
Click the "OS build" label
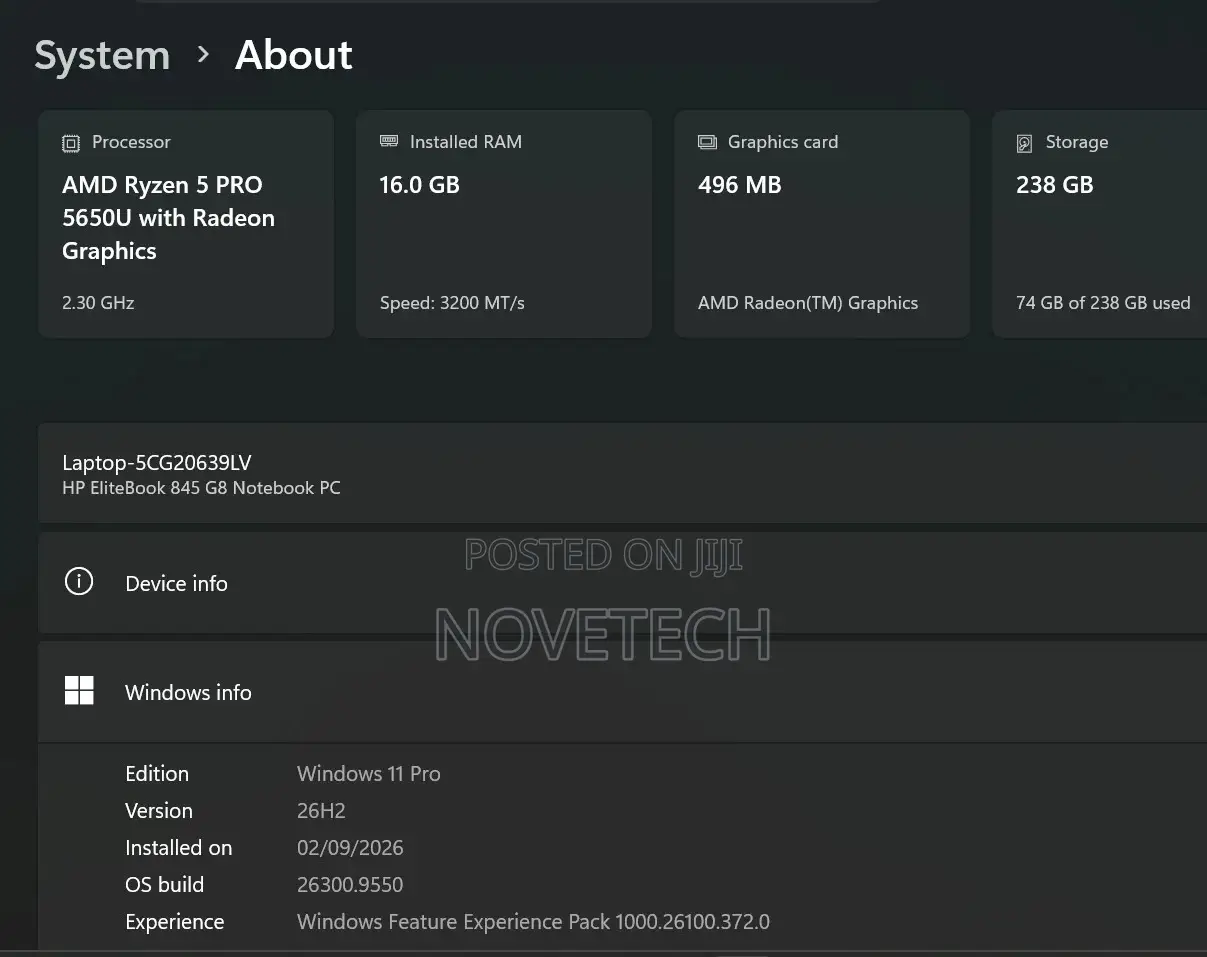click(165, 885)
